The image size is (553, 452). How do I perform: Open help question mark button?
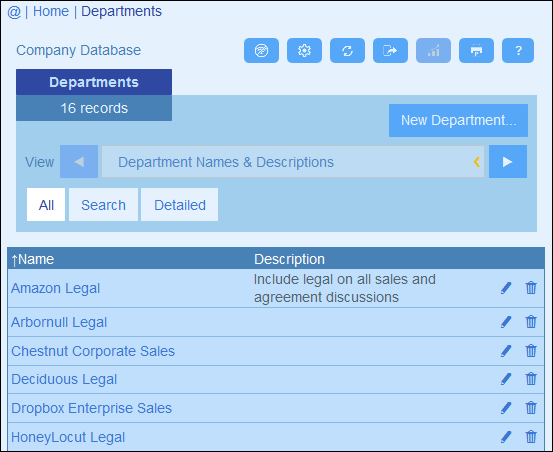[518, 51]
